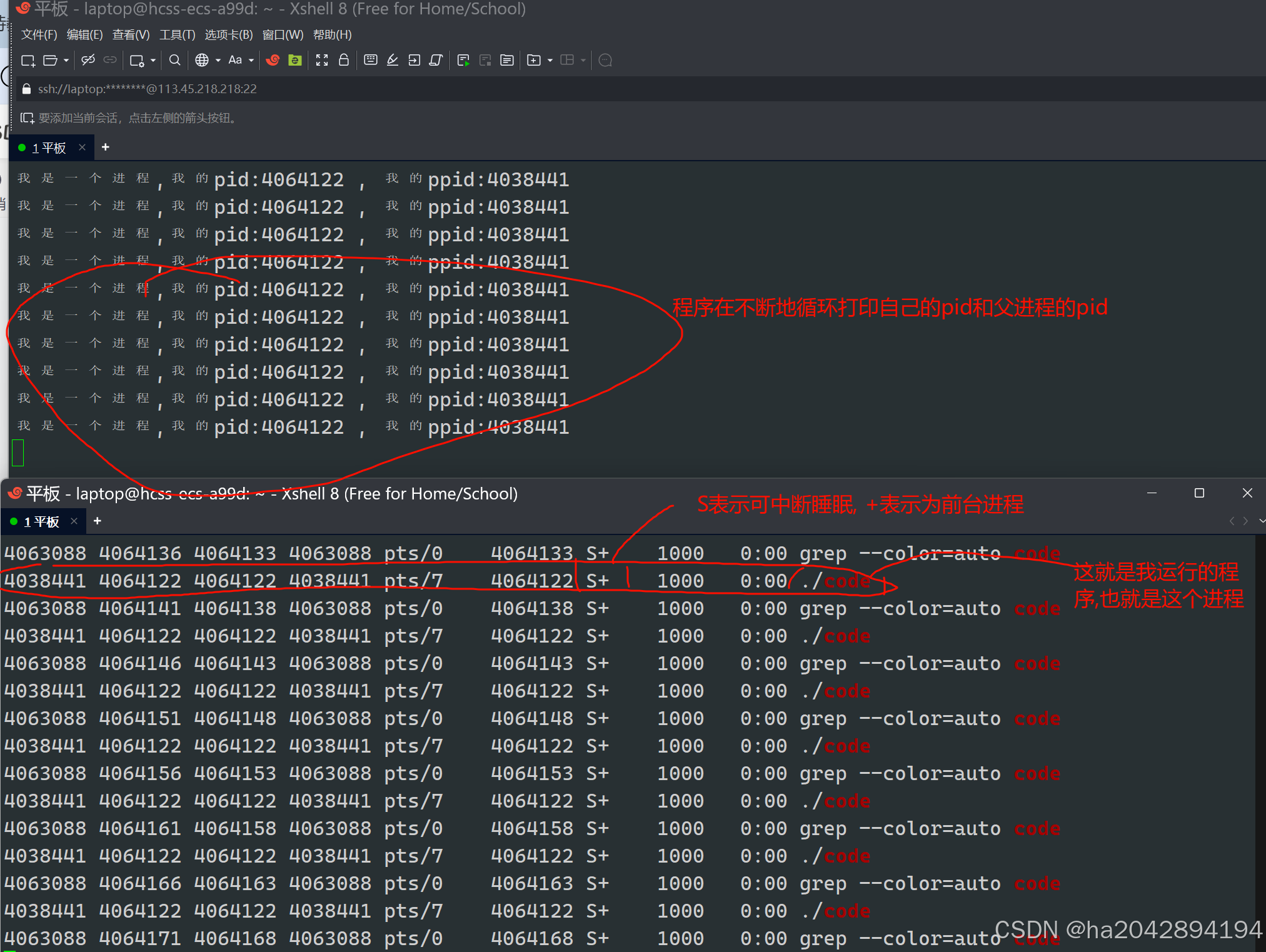Open the 工具(T) menu
The height and width of the screenshot is (952, 1266).
click(177, 34)
